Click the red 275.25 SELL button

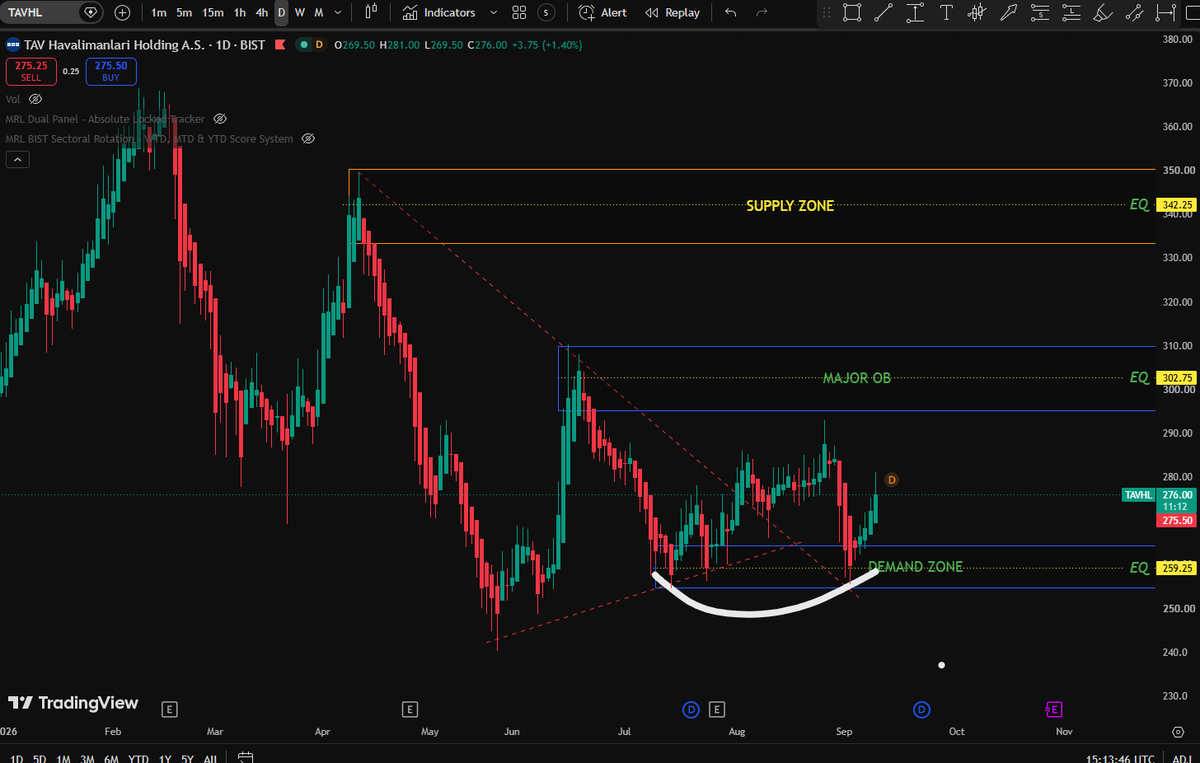pos(32,71)
